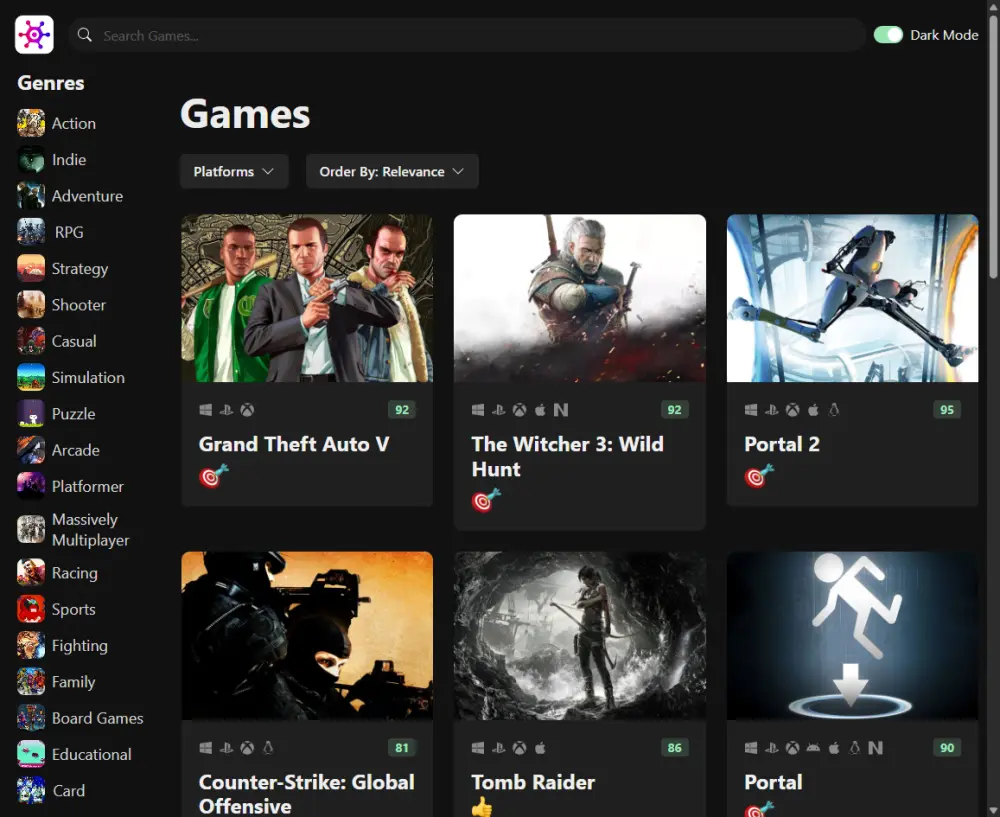
Task: Click the Adventure genre icon
Action: [x=31, y=196]
